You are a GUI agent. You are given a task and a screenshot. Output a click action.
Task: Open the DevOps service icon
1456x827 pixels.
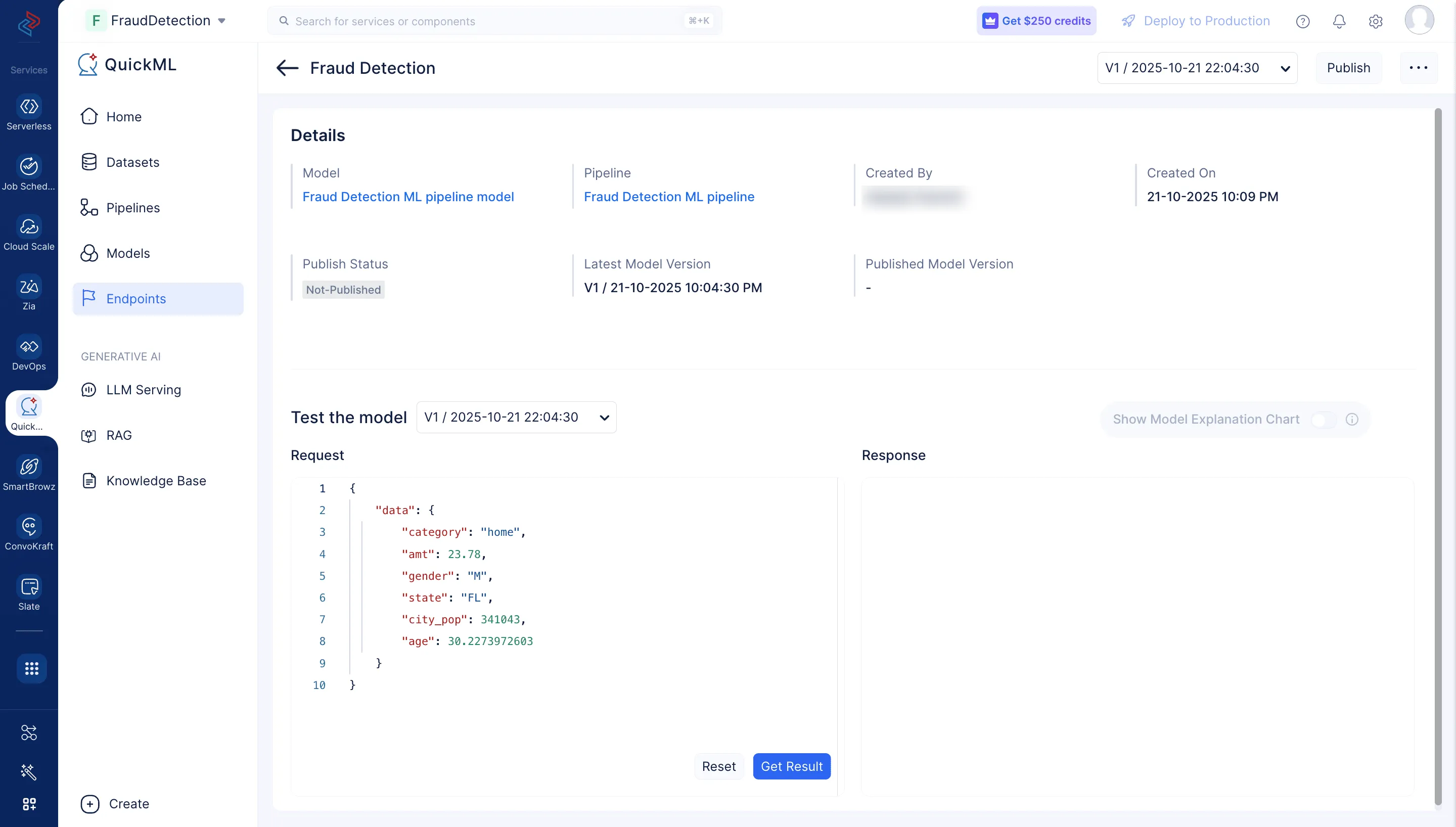29,347
